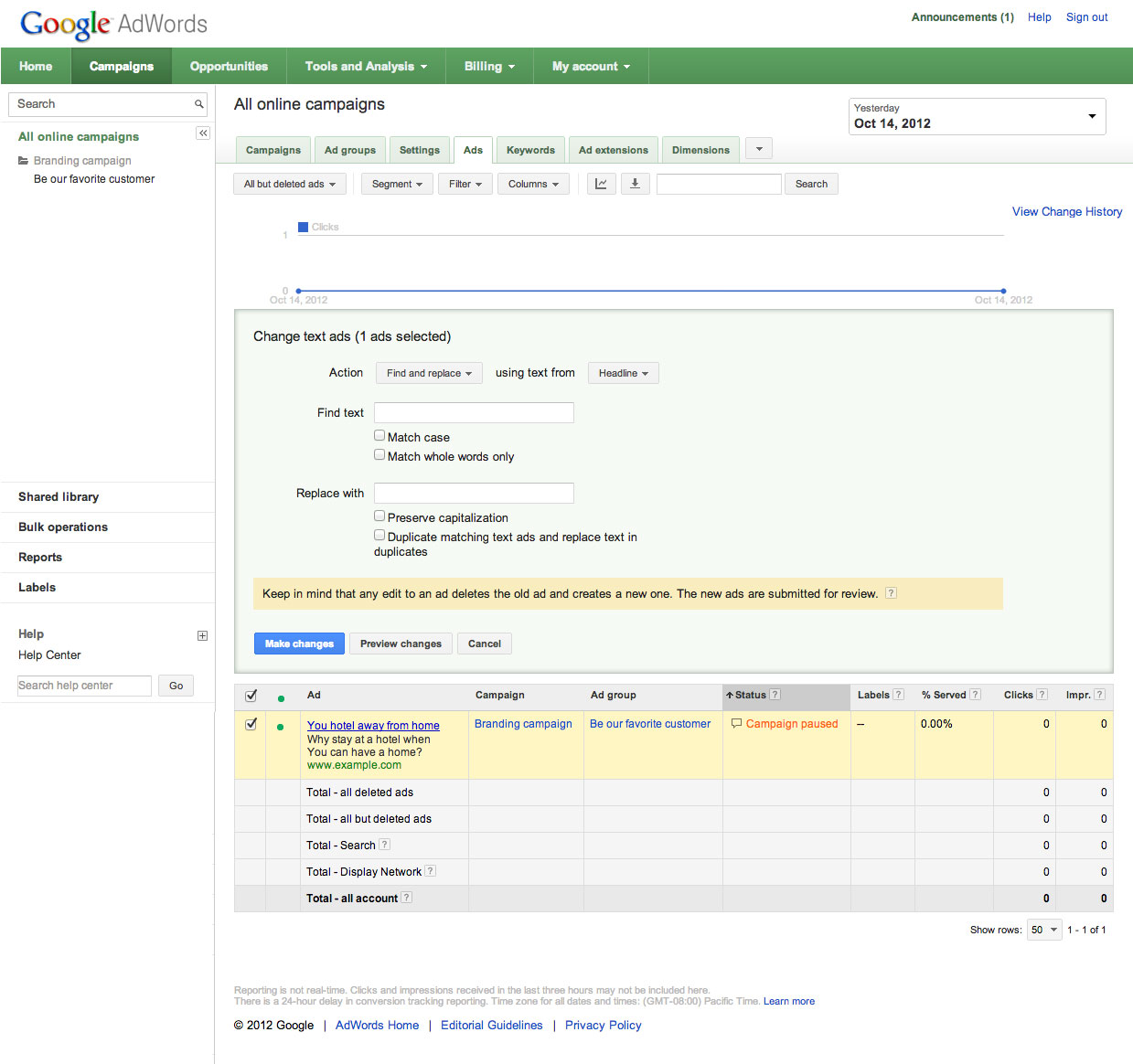
Task: Open the All but deleted ads dropdown
Action: click(x=289, y=184)
